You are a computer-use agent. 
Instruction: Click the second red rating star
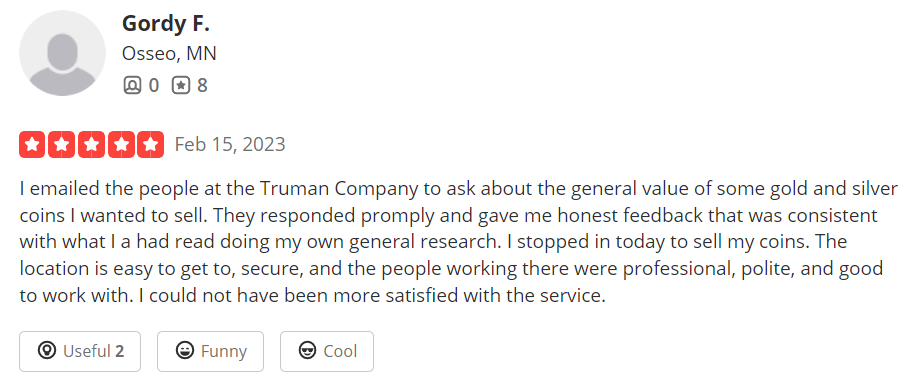click(62, 144)
